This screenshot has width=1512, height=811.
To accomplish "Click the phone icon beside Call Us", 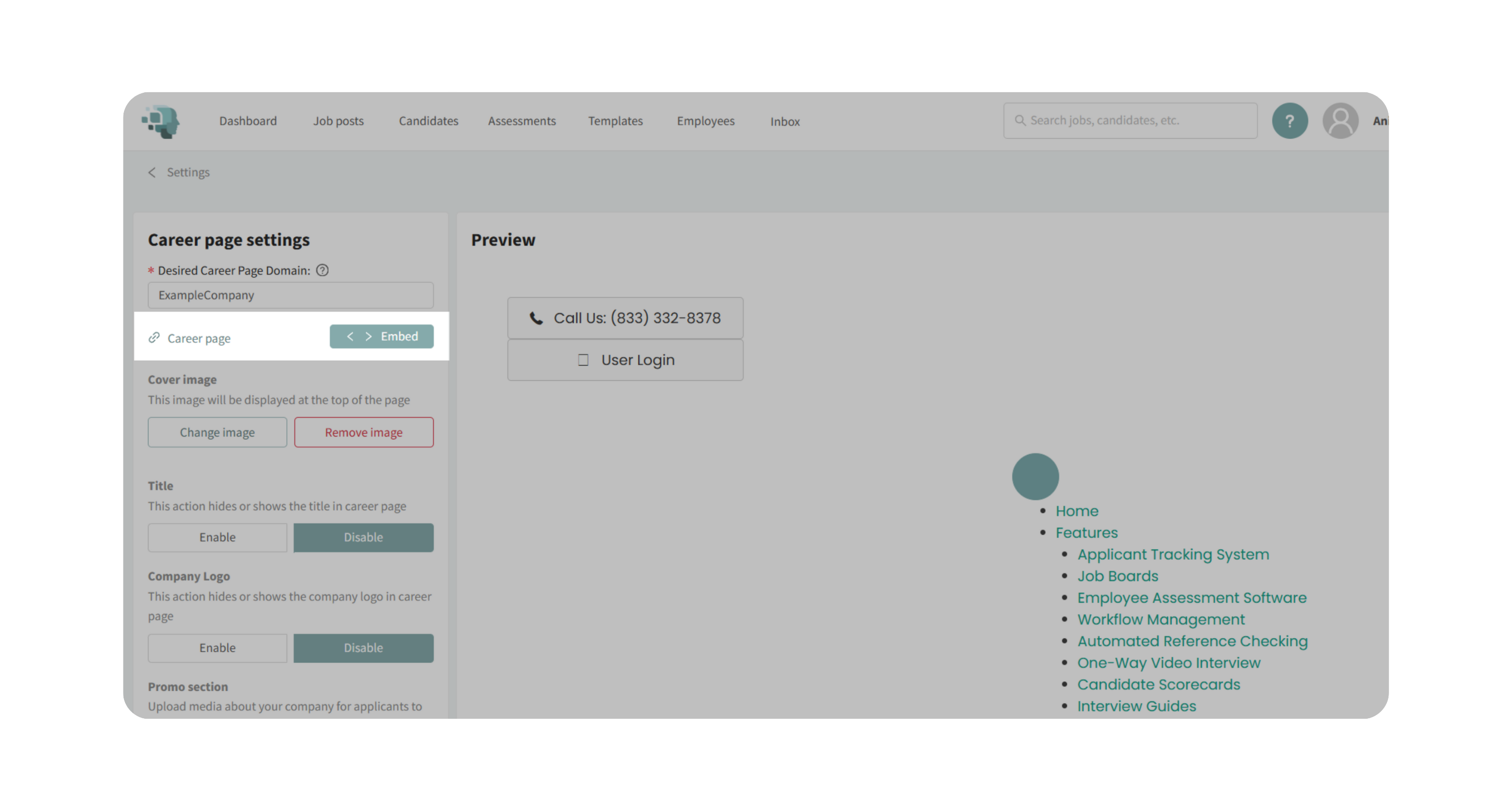I will click(536, 318).
